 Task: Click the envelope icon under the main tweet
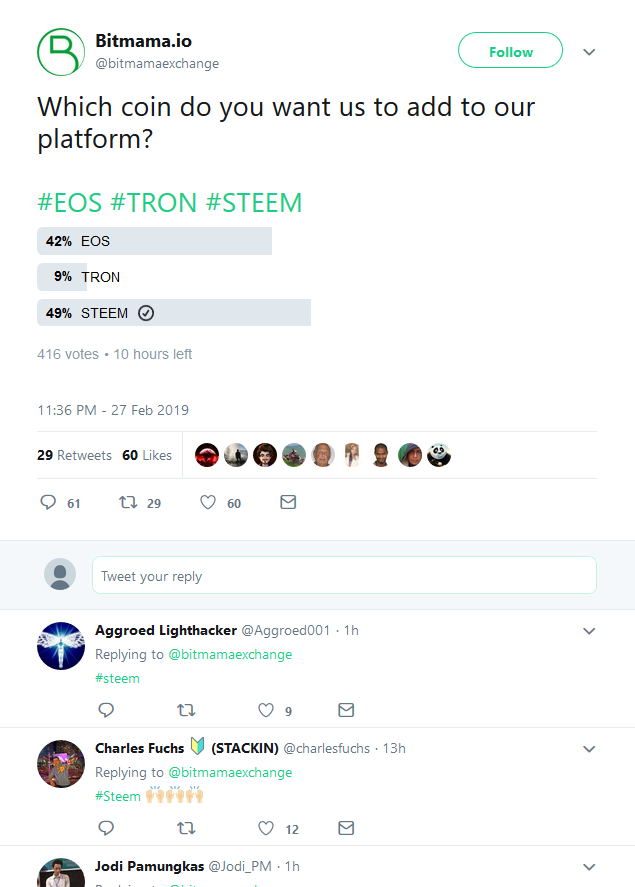click(288, 503)
